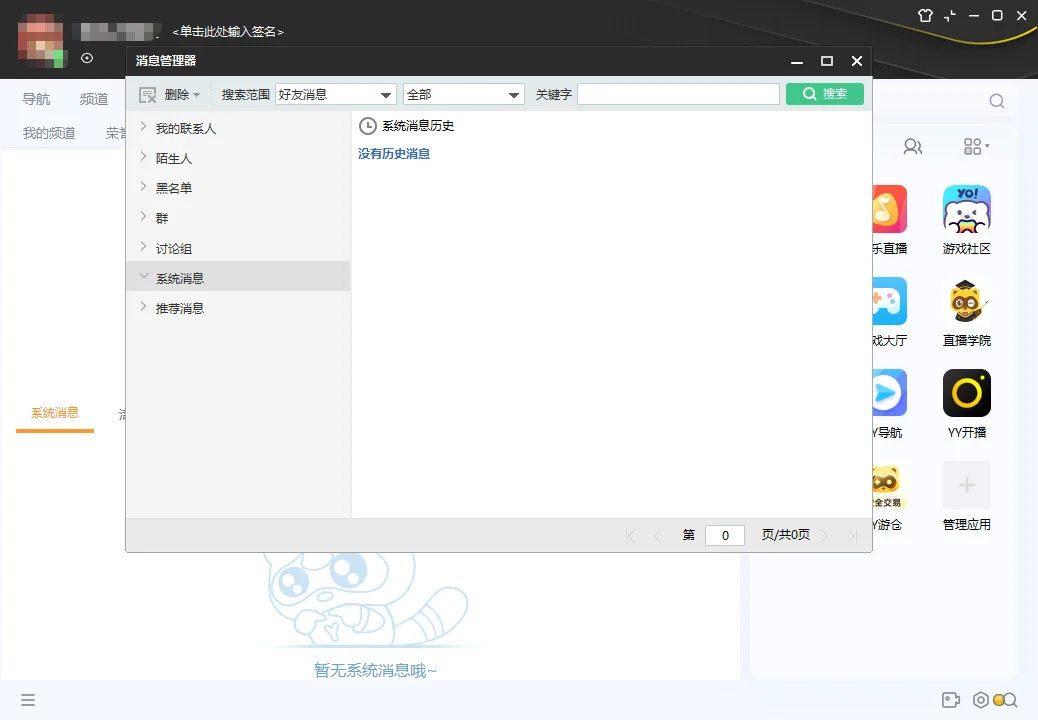Open the 好友消息 search scope dropdown
This screenshot has width=1038, height=720.
pyautogui.click(x=336, y=95)
